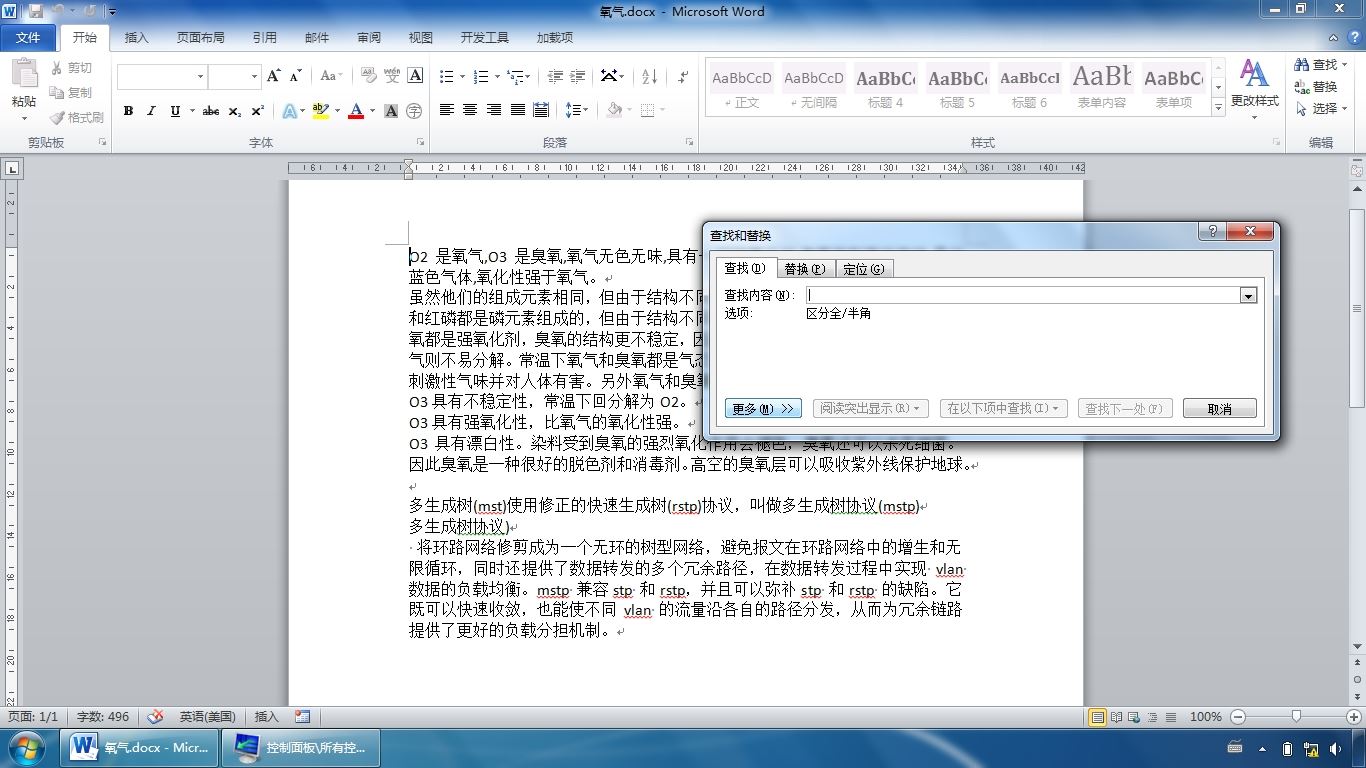
Task: Switch to draft view
Action: click(1171, 717)
